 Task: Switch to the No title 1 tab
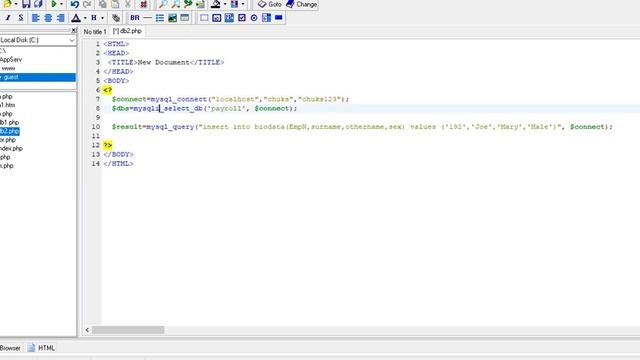pyautogui.click(x=95, y=31)
